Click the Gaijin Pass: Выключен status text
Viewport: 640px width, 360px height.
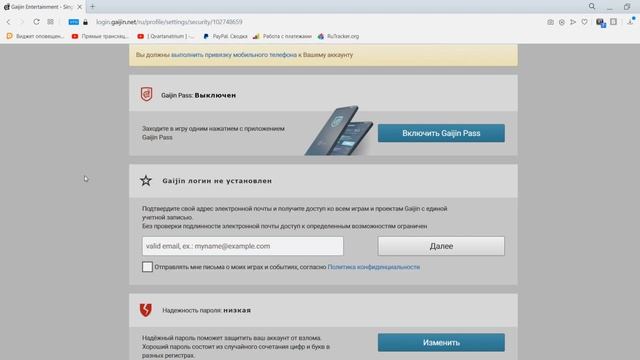[x=198, y=95]
